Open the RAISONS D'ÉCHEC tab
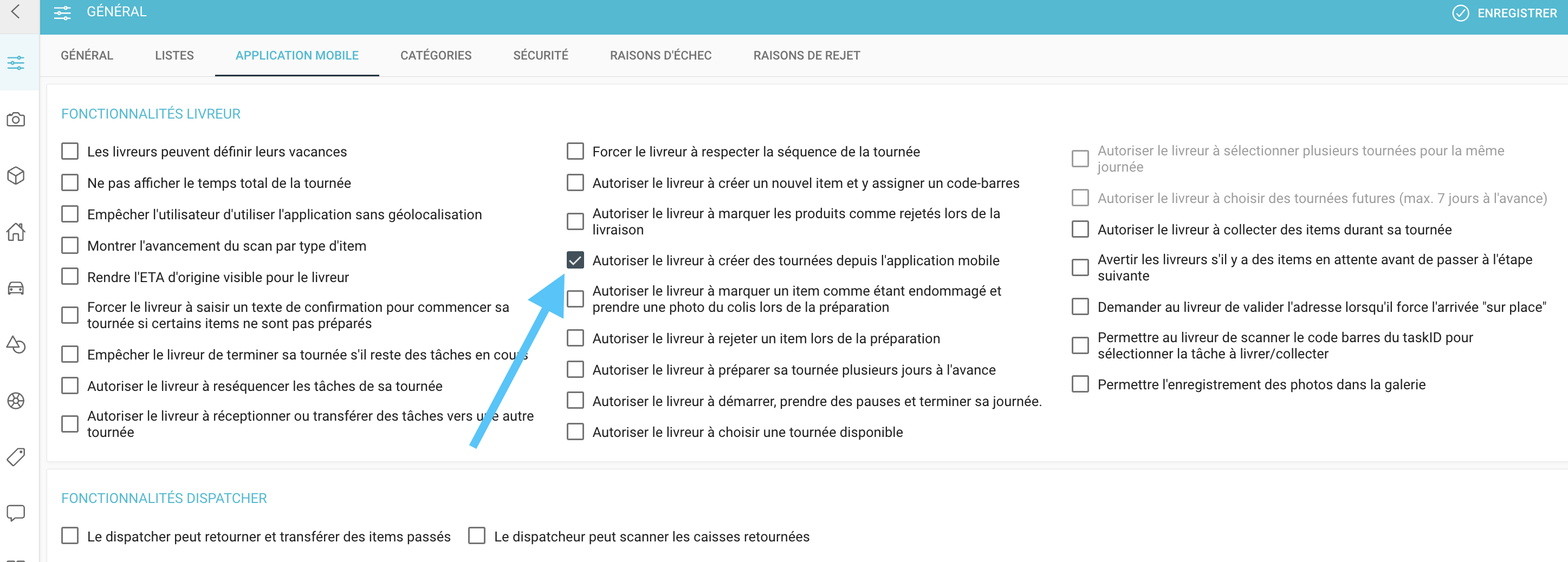 [660, 55]
